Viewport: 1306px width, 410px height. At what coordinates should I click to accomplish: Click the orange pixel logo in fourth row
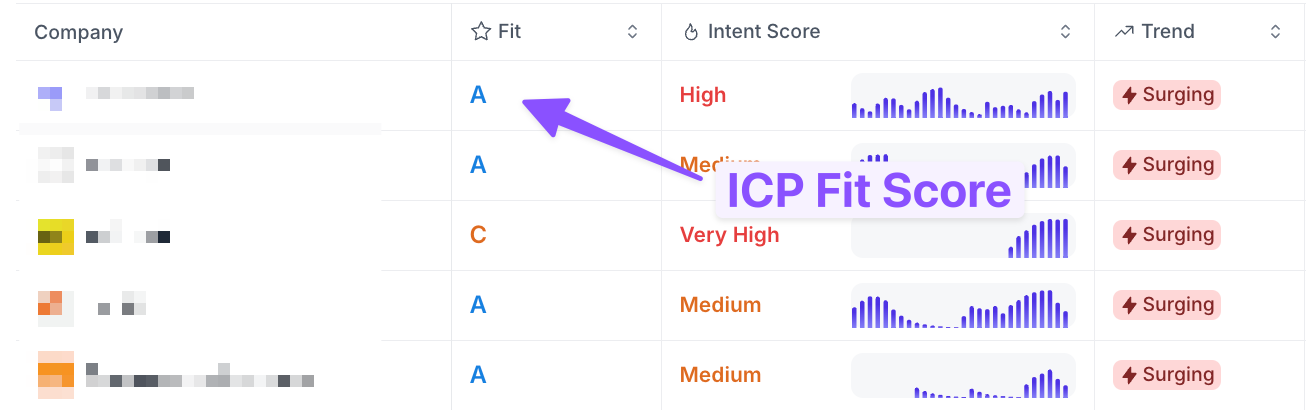50,306
